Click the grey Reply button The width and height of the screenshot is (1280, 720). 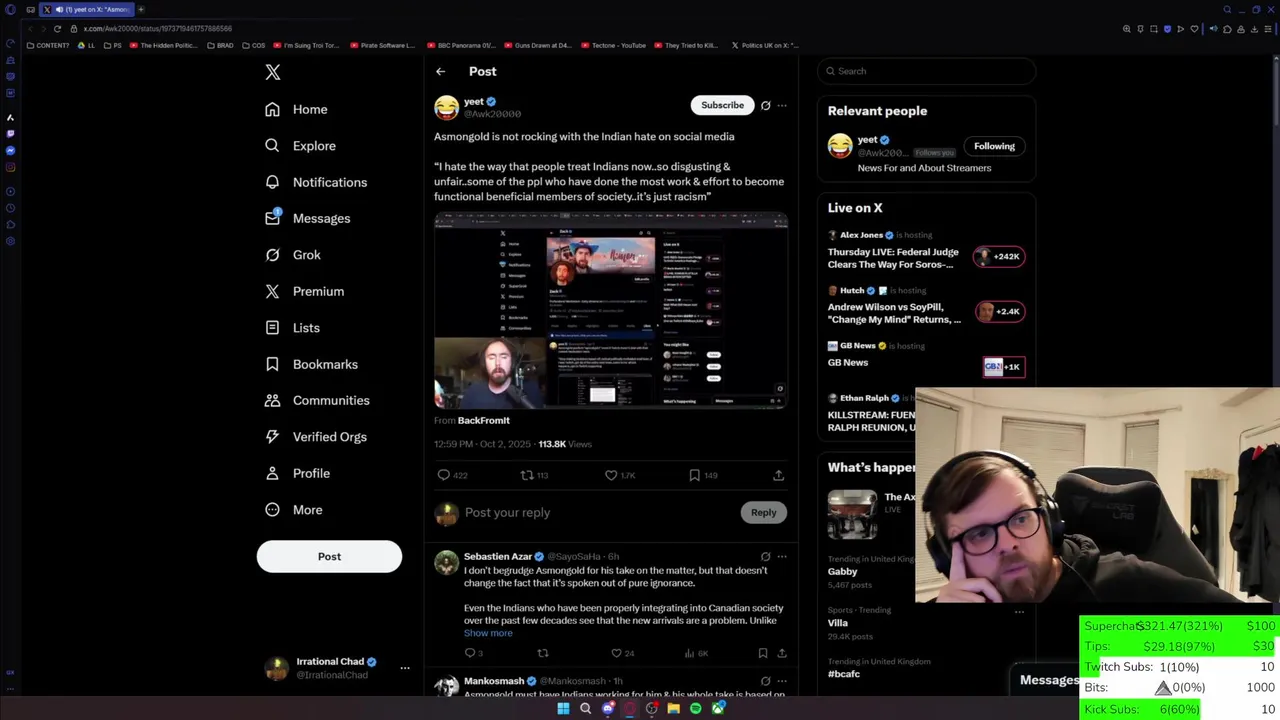point(763,512)
